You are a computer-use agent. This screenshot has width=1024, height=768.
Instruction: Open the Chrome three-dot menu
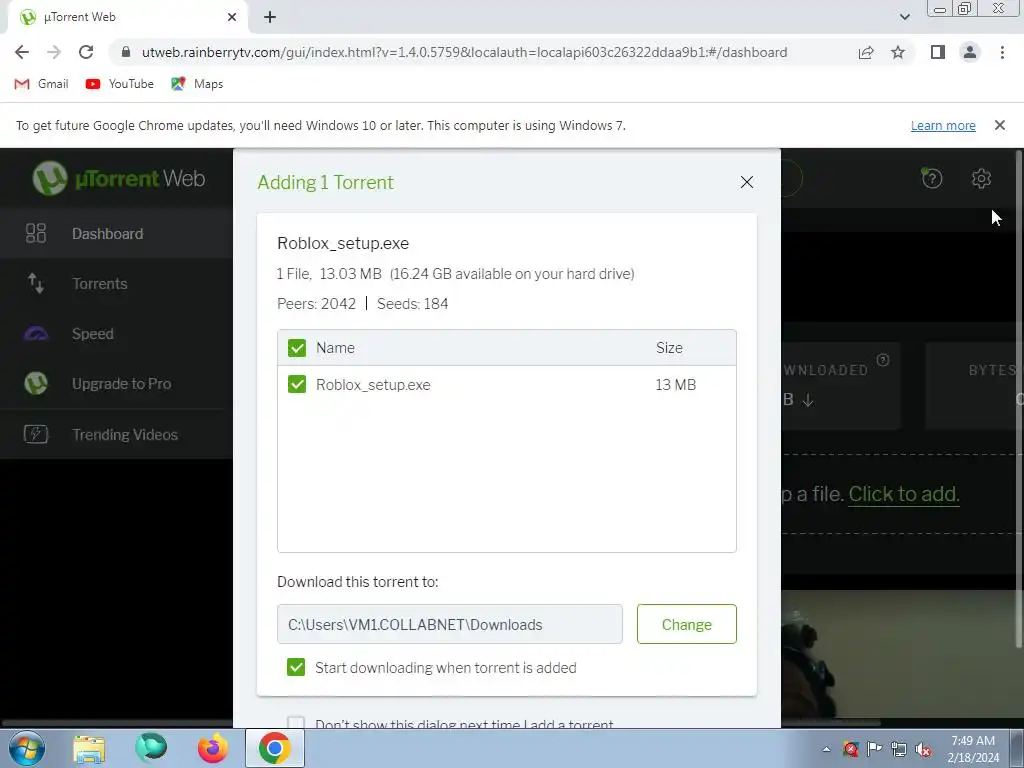point(1002,52)
